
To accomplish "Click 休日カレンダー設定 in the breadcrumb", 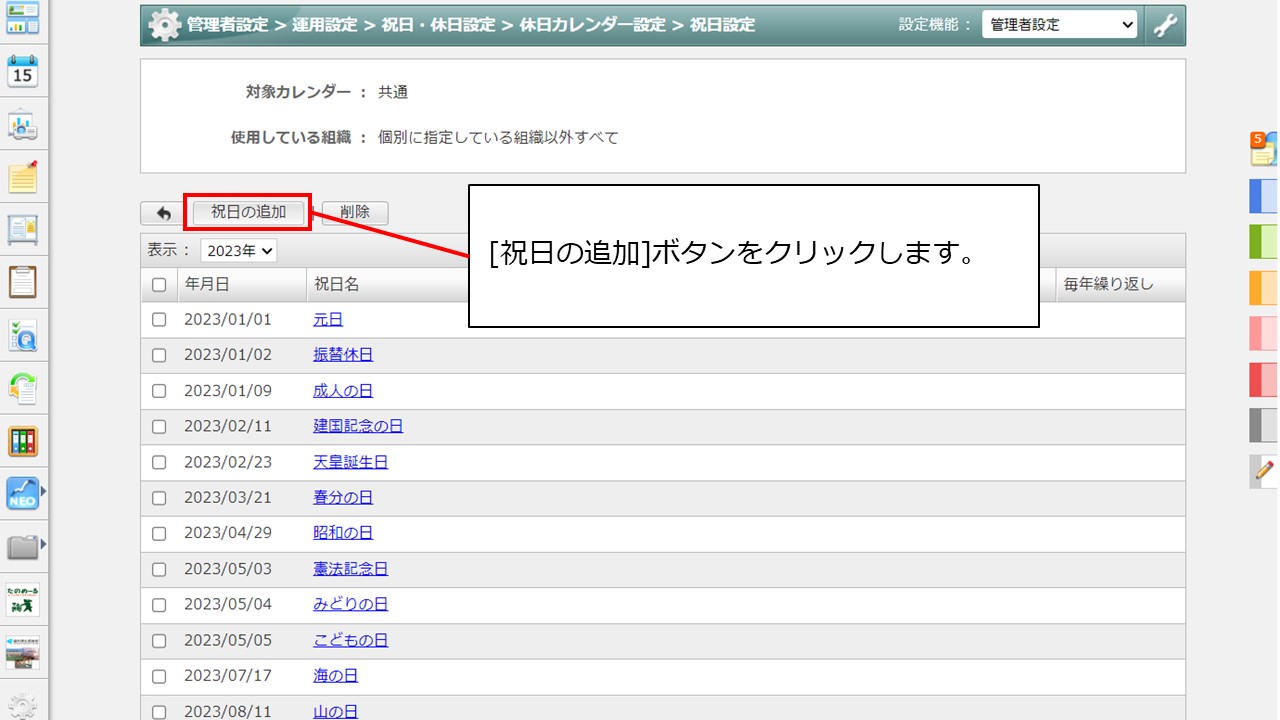I will tap(593, 25).
